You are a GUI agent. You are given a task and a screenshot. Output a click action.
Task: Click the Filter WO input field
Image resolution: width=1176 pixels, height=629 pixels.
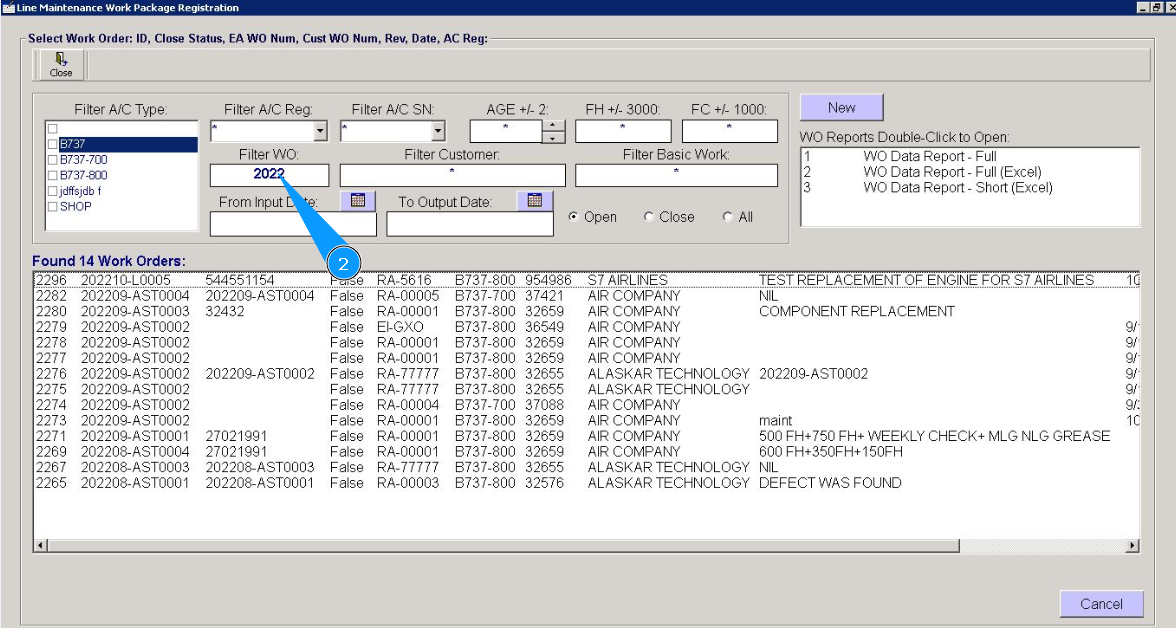pyautogui.click(x=269, y=175)
